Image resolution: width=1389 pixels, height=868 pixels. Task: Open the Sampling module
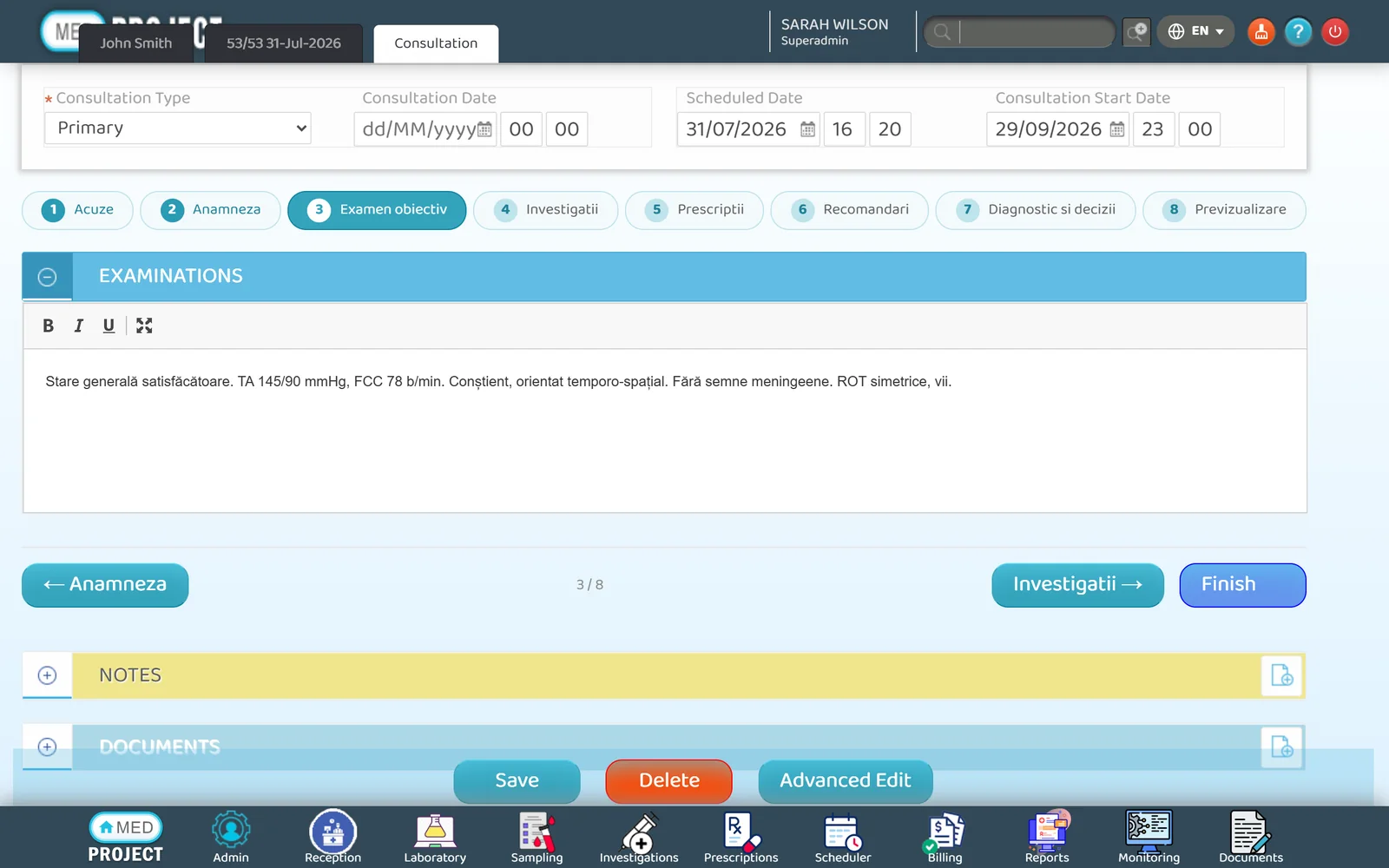(x=537, y=838)
